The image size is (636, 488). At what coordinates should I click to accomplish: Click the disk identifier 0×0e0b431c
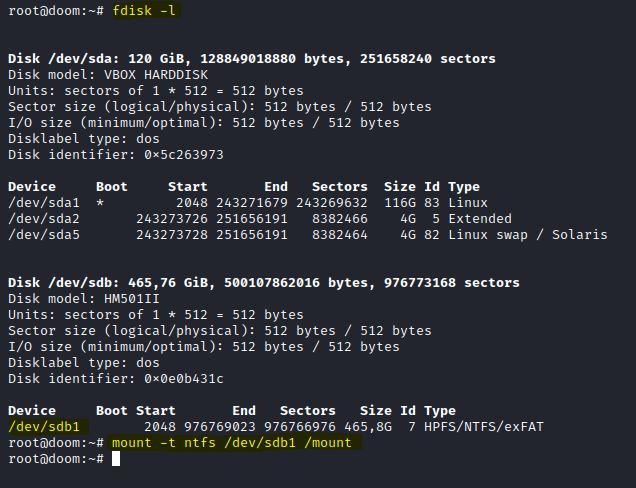183,379
